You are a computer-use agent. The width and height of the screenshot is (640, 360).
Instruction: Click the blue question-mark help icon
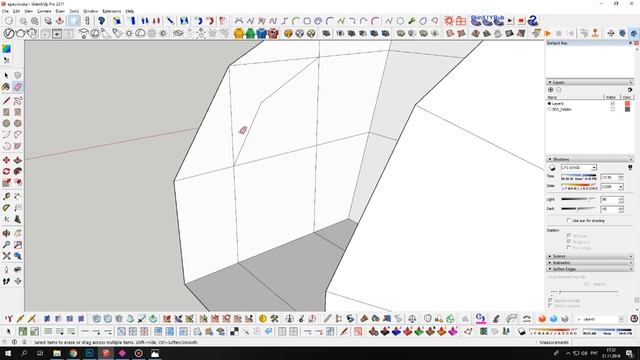(532, 20)
